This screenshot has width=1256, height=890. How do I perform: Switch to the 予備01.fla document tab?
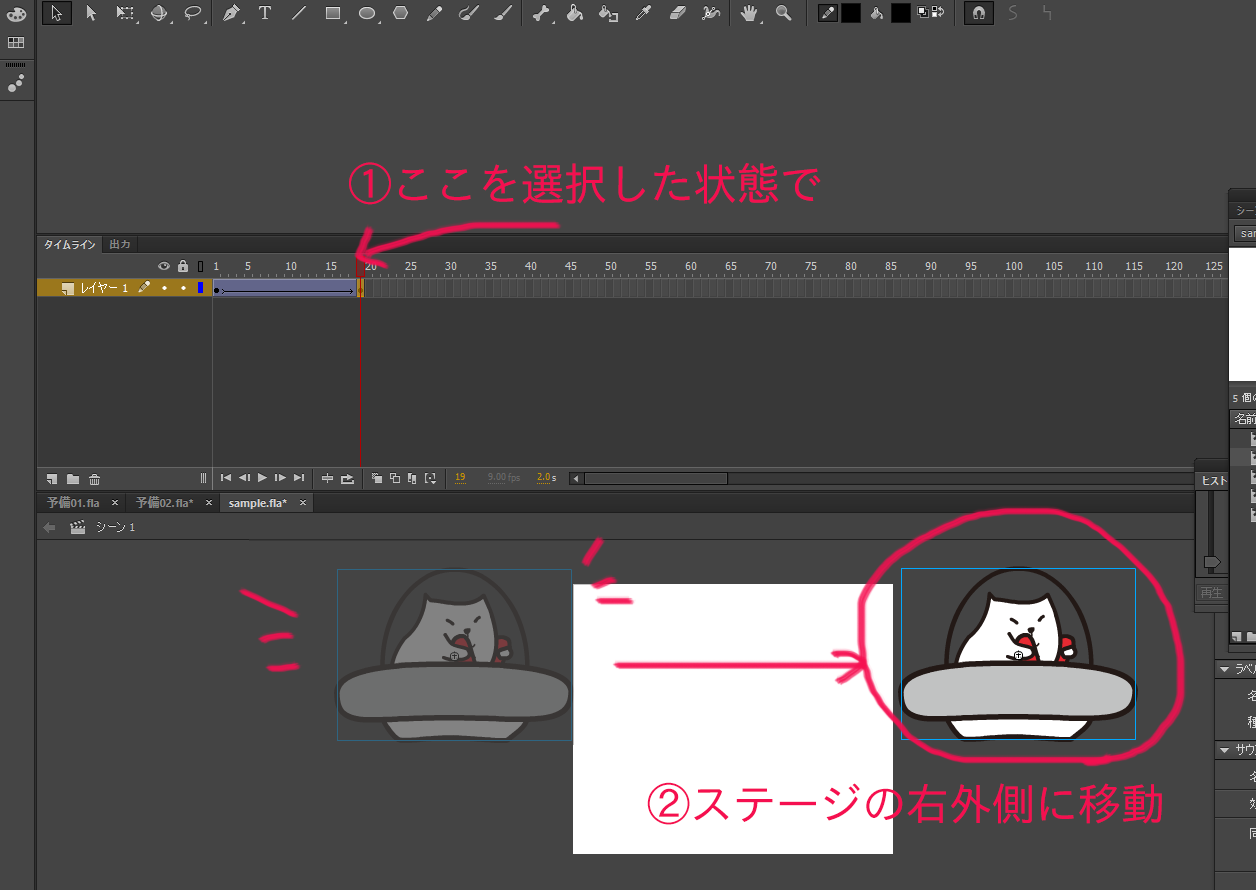click(73, 503)
